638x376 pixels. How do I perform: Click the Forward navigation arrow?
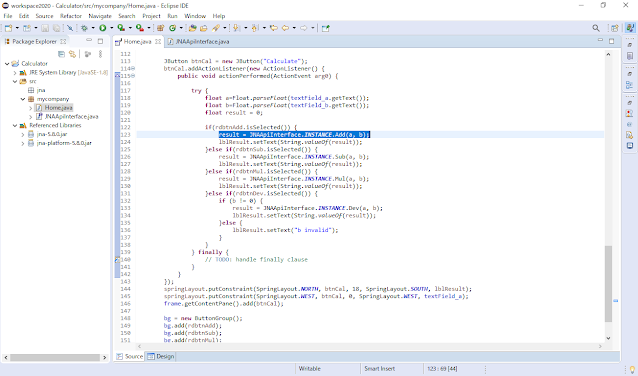(304, 28)
